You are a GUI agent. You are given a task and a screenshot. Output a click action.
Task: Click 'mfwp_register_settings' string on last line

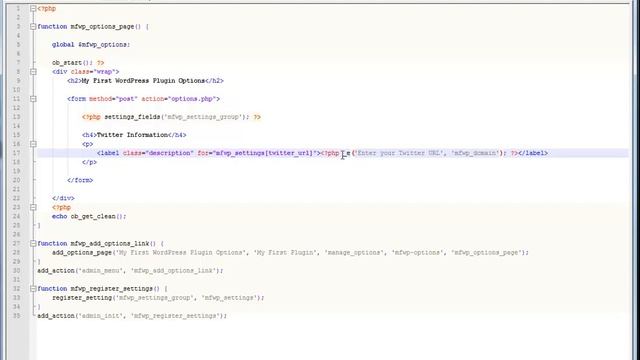[x=175, y=316]
